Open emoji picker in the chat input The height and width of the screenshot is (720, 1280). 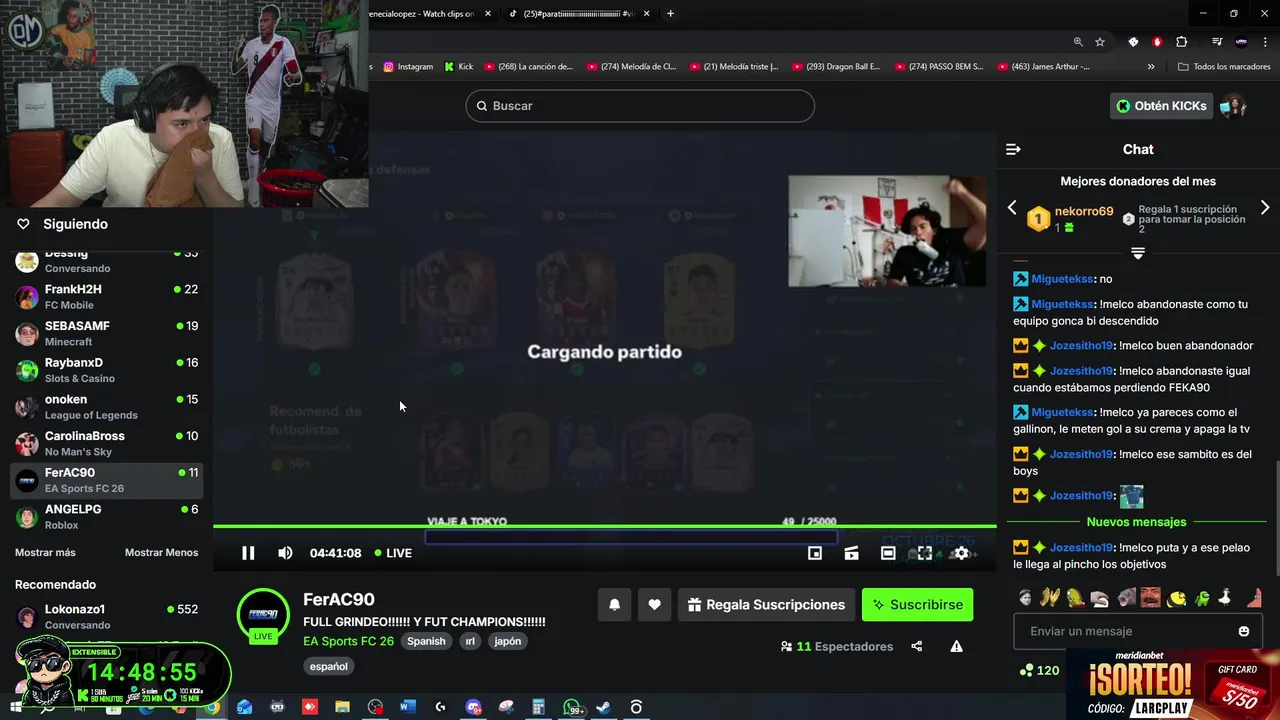1244,631
